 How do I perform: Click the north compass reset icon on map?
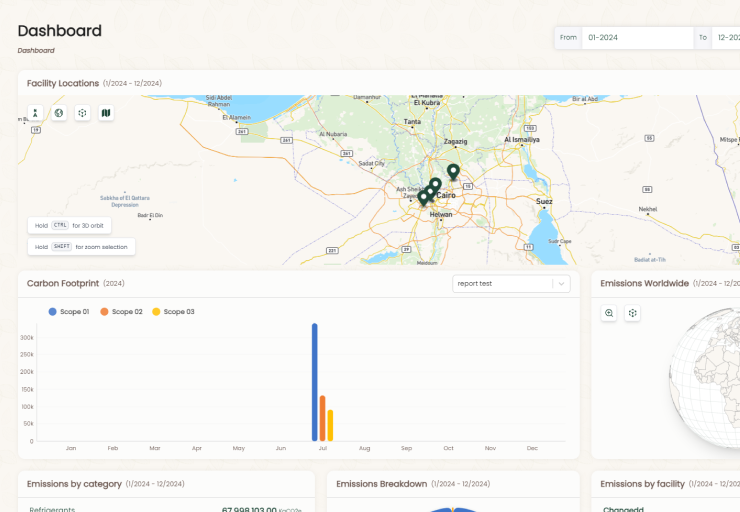(x=35, y=113)
